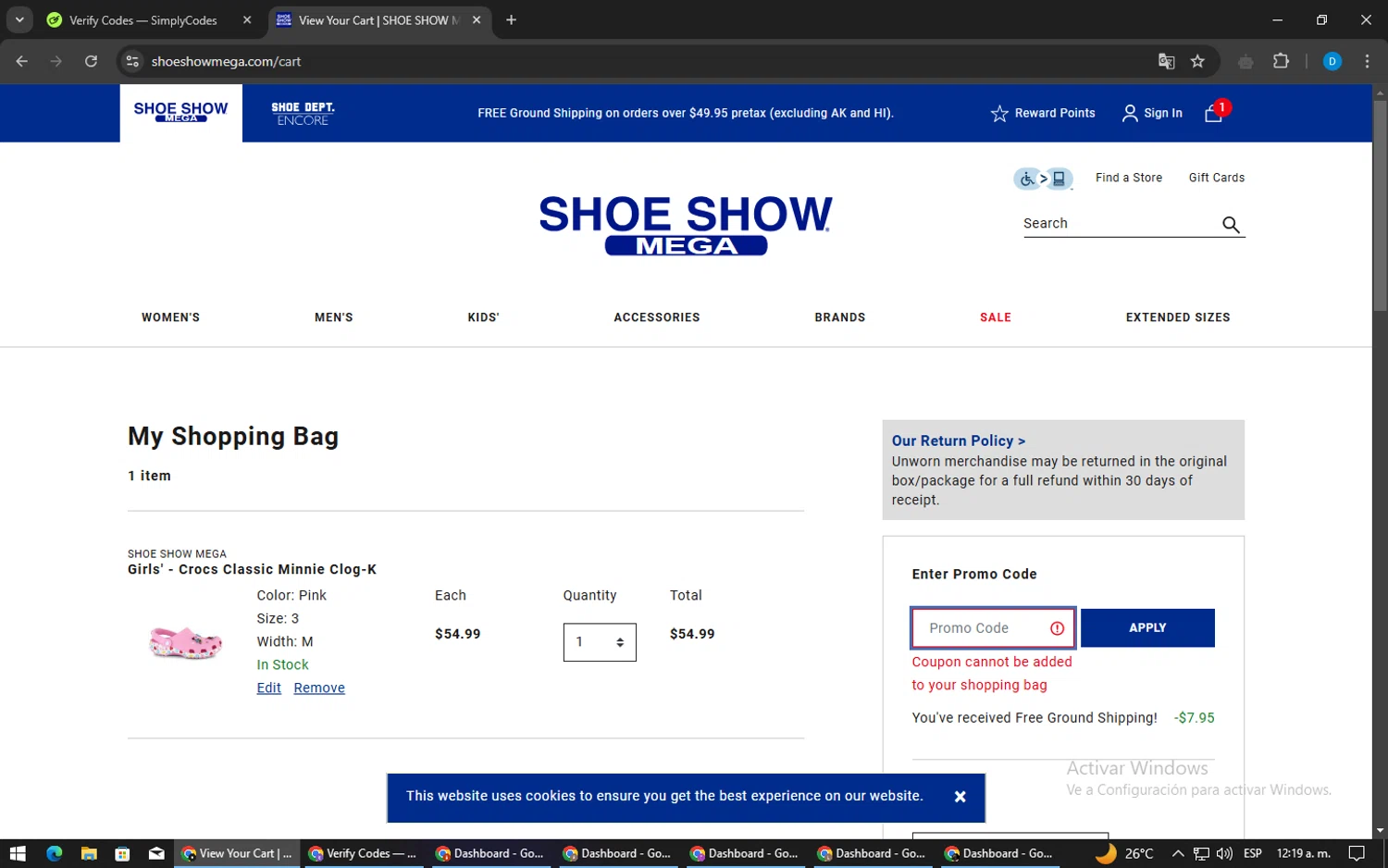Open the BRANDS menu

840,317
